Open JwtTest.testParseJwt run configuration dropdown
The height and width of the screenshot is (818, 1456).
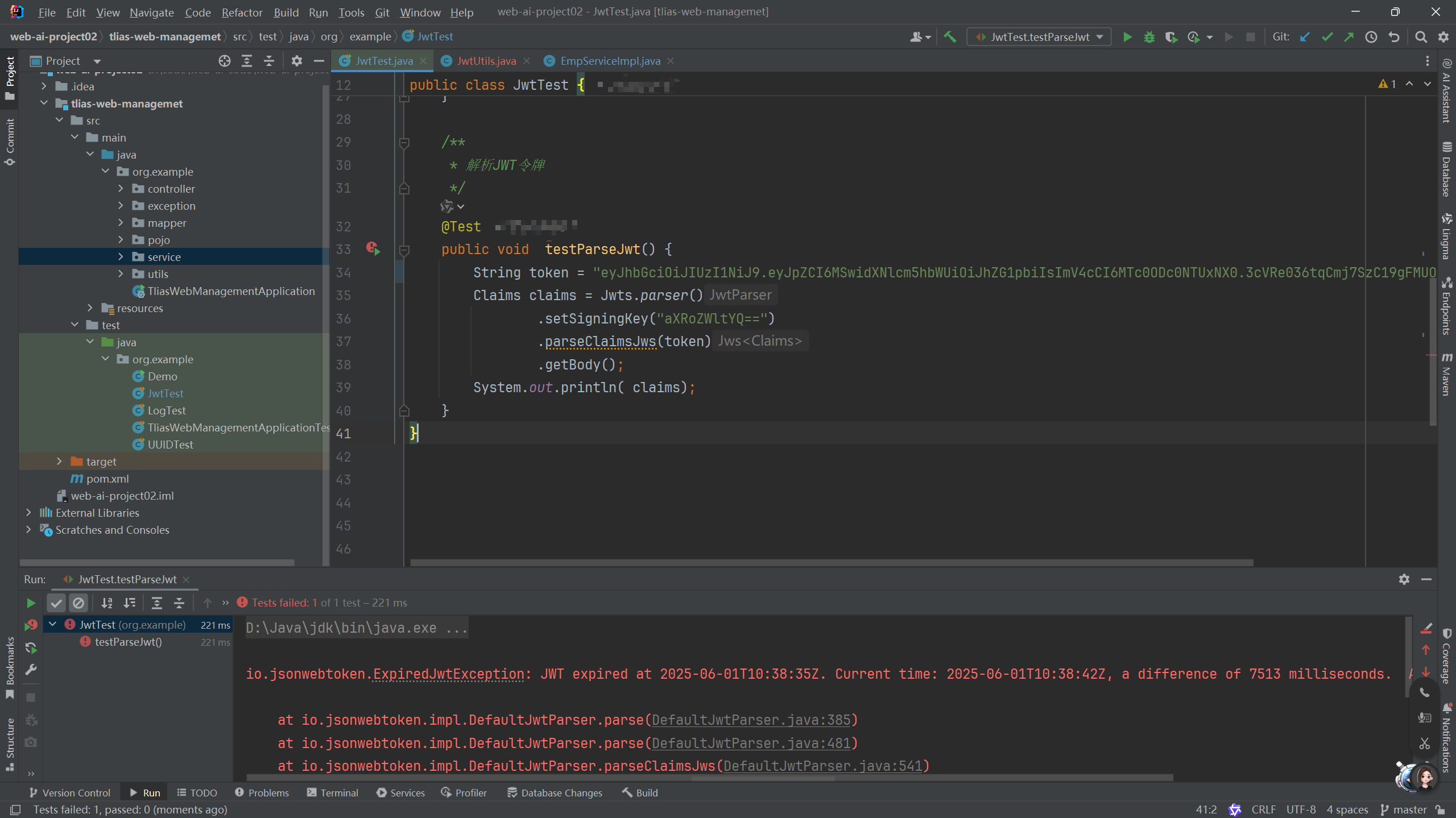pyautogui.click(x=1040, y=37)
